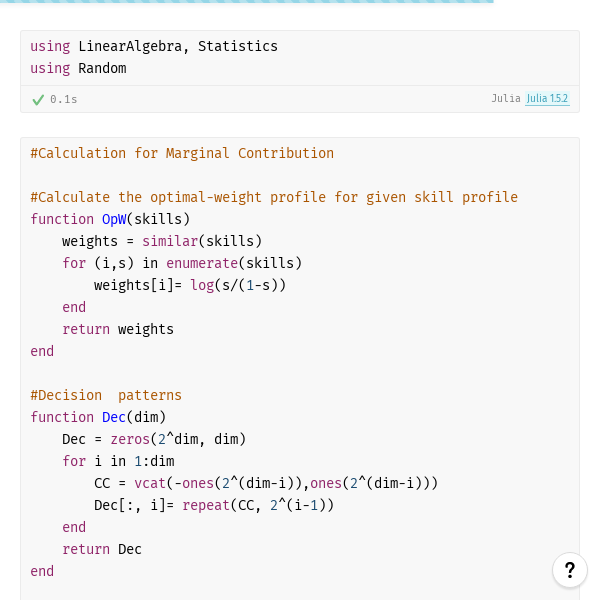The width and height of the screenshot is (600, 600).
Task: Click the log(s/(1-s)) expression
Action: [238, 285]
